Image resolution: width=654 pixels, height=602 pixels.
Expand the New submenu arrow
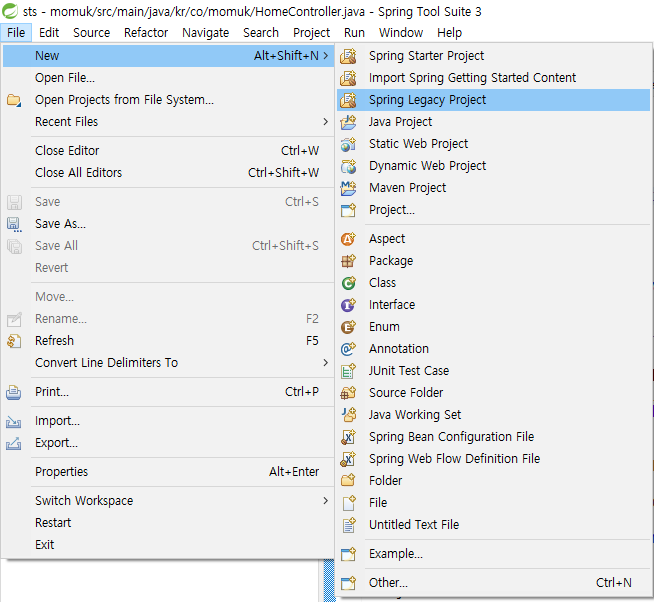[326, 55]
